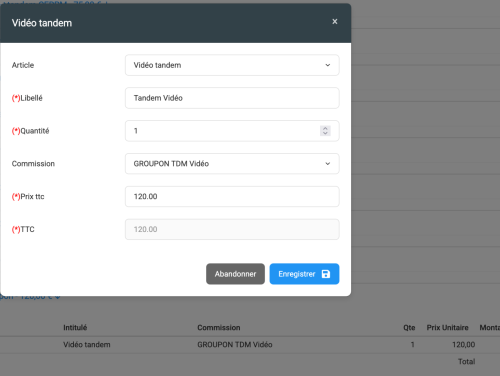
Task: Click the Commission column header in background table
Action: click(x=219, y=328)
